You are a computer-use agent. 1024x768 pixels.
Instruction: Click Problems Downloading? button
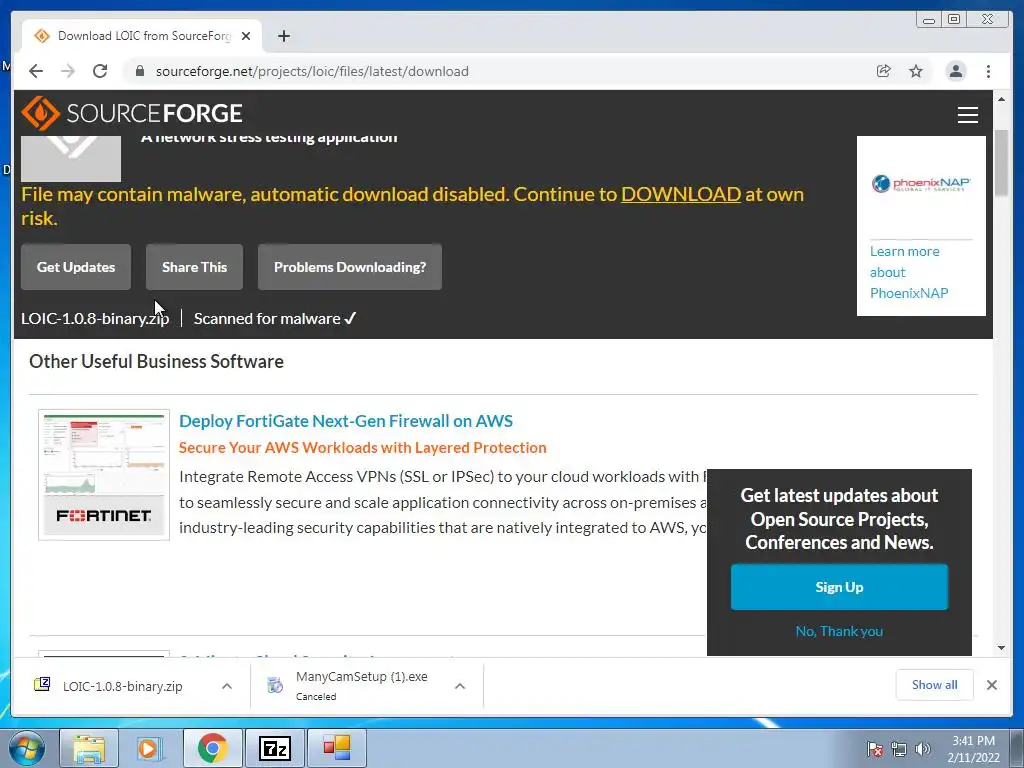pos(350,266)
